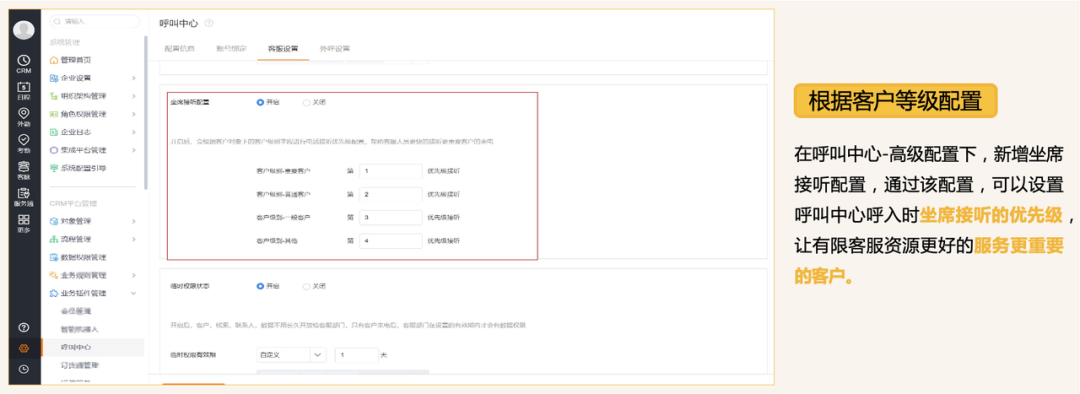The width and height of the screenshot is (1080, 394).
Task: Open the CRM module in the dark sidebar
Action: point(24,64)
